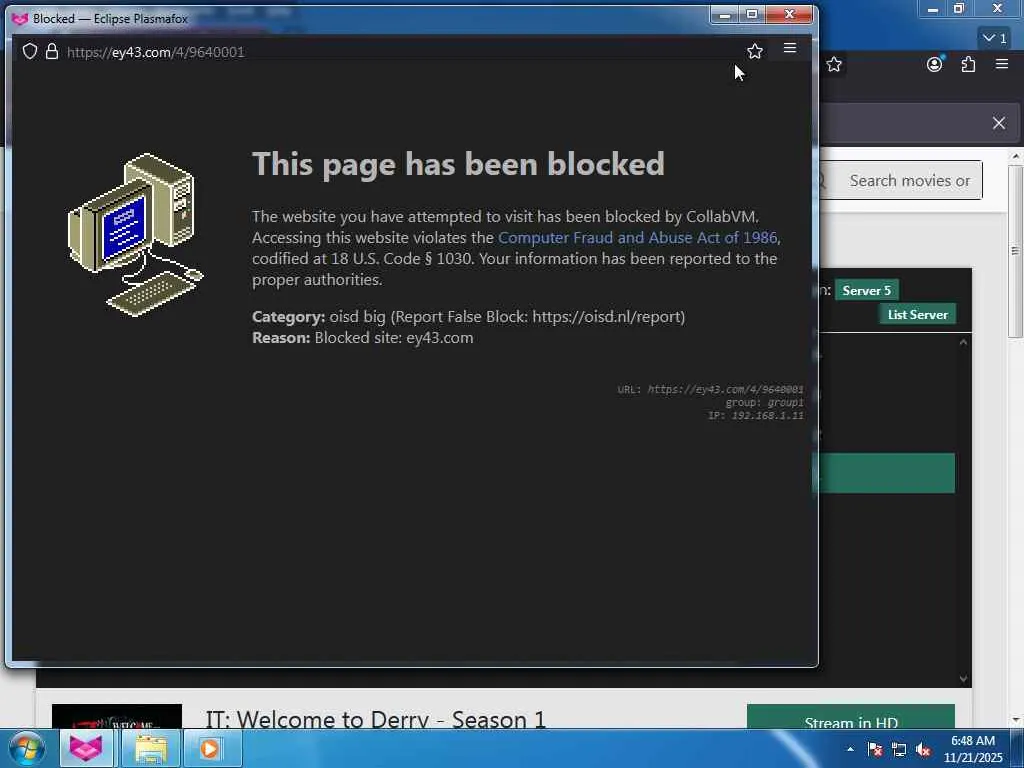1024x768 pixels.
Task: Minimize the background browser window
Action: click(933, 8)
